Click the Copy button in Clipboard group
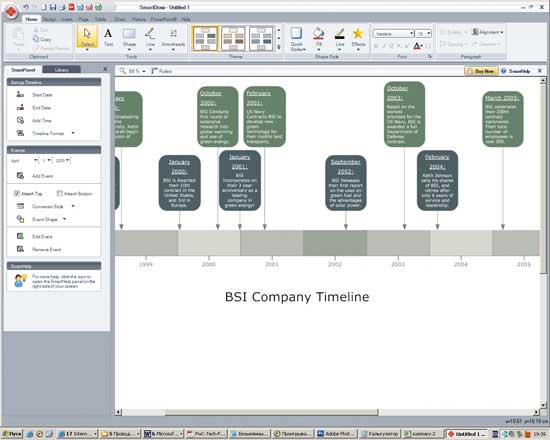 (42, 39)
